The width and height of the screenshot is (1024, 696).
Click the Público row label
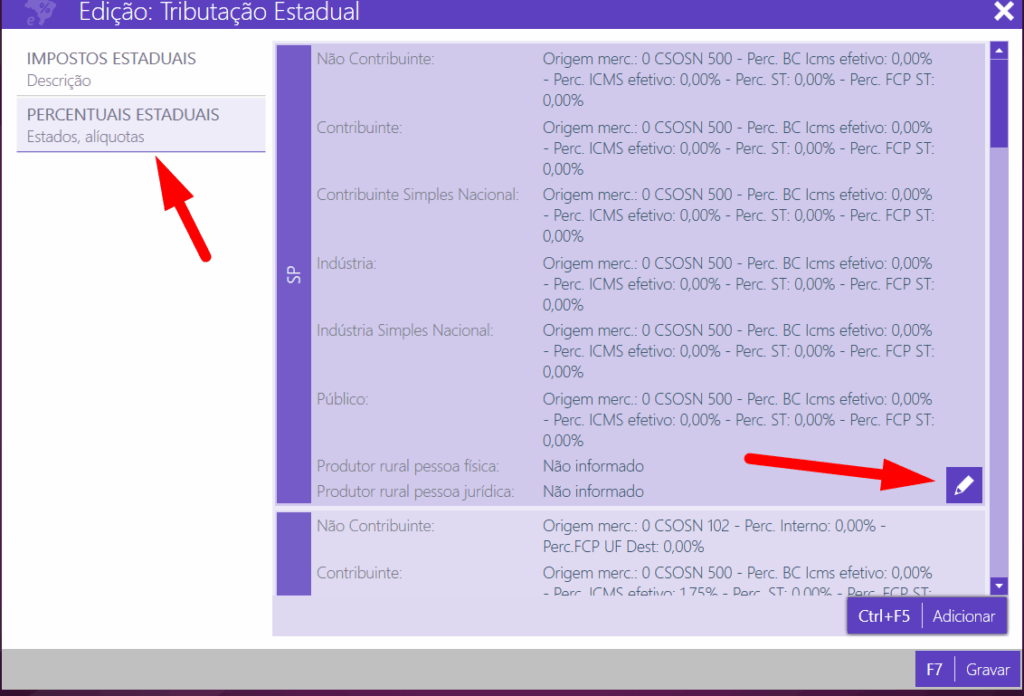(343, 399)
